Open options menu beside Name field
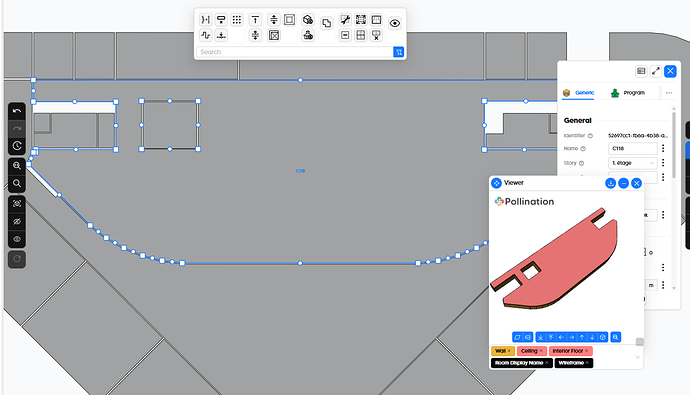Viewport: 690px width, 395px height. tap(663, 149)
